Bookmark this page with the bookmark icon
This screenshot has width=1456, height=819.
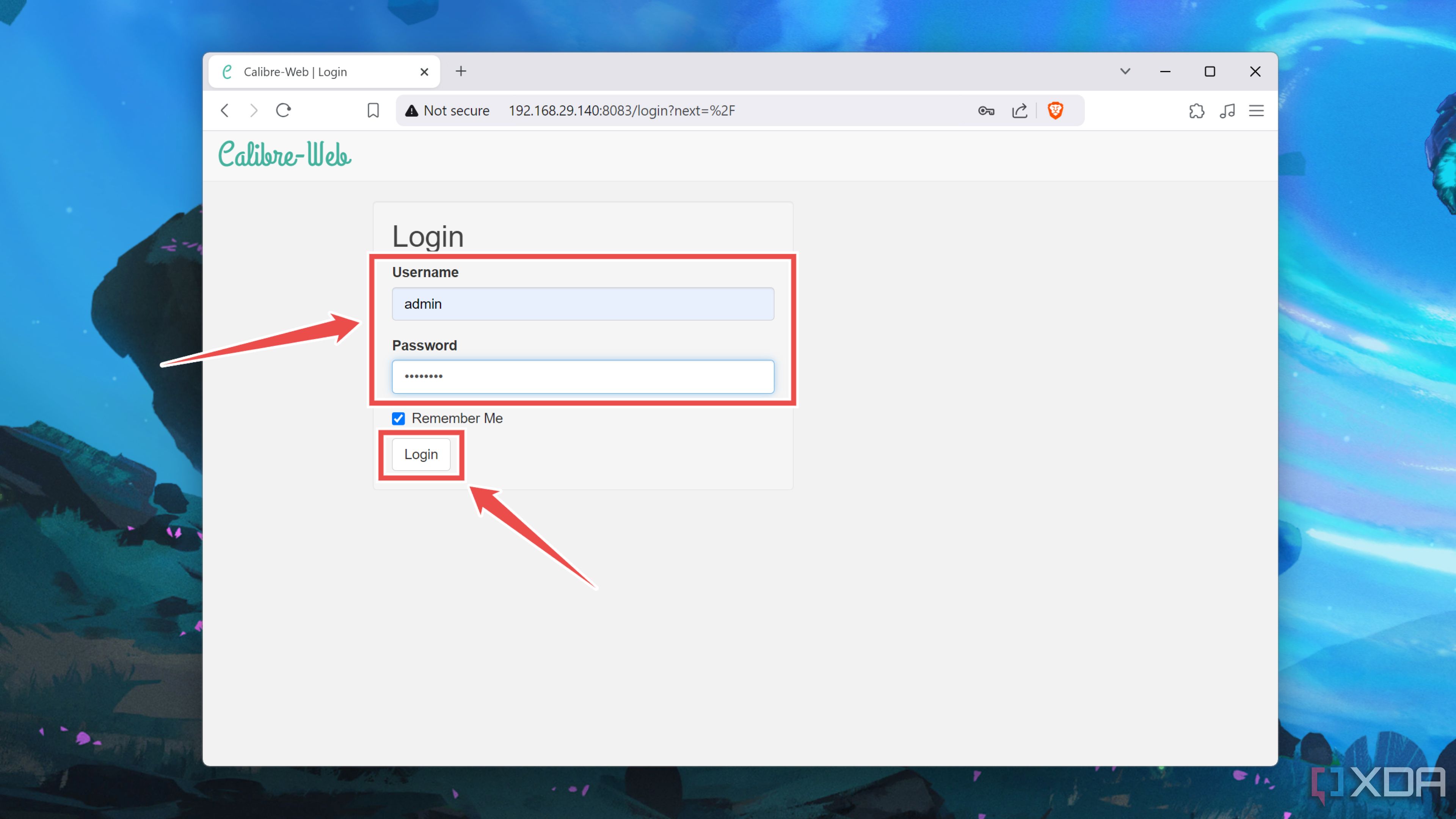tap(373, 110)
